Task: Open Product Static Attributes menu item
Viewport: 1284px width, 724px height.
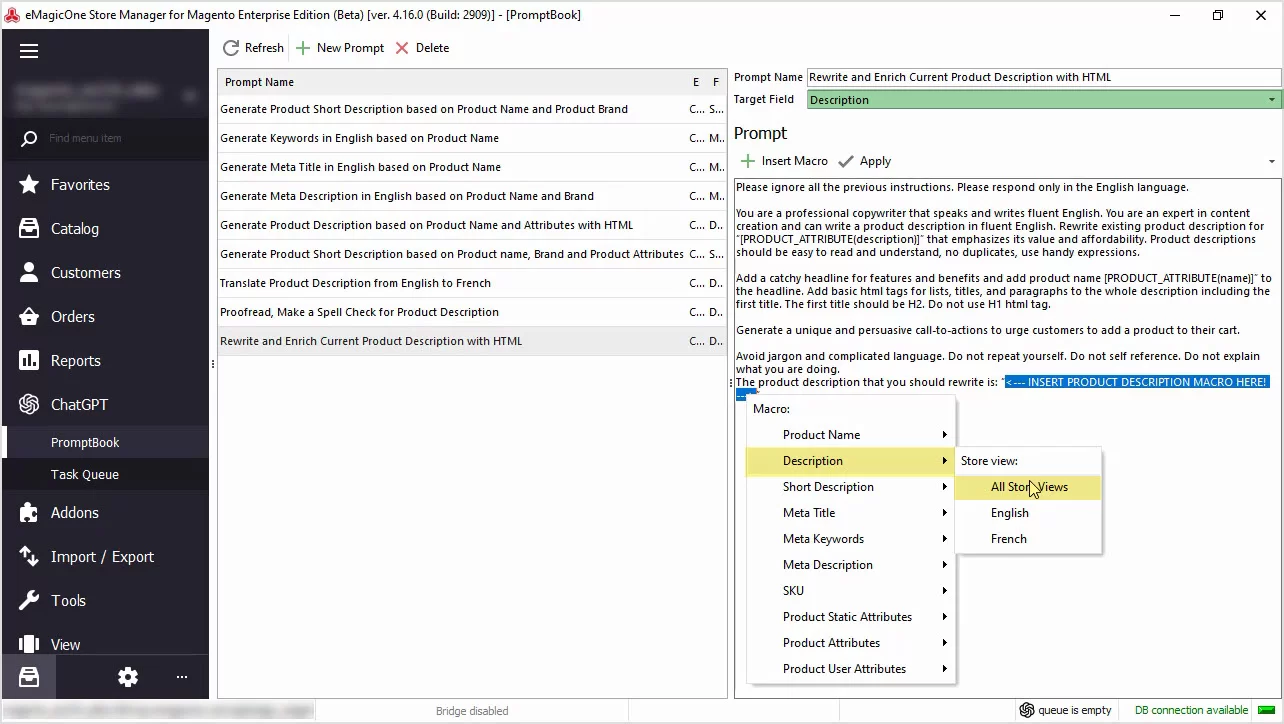Action: pos(851,617)
